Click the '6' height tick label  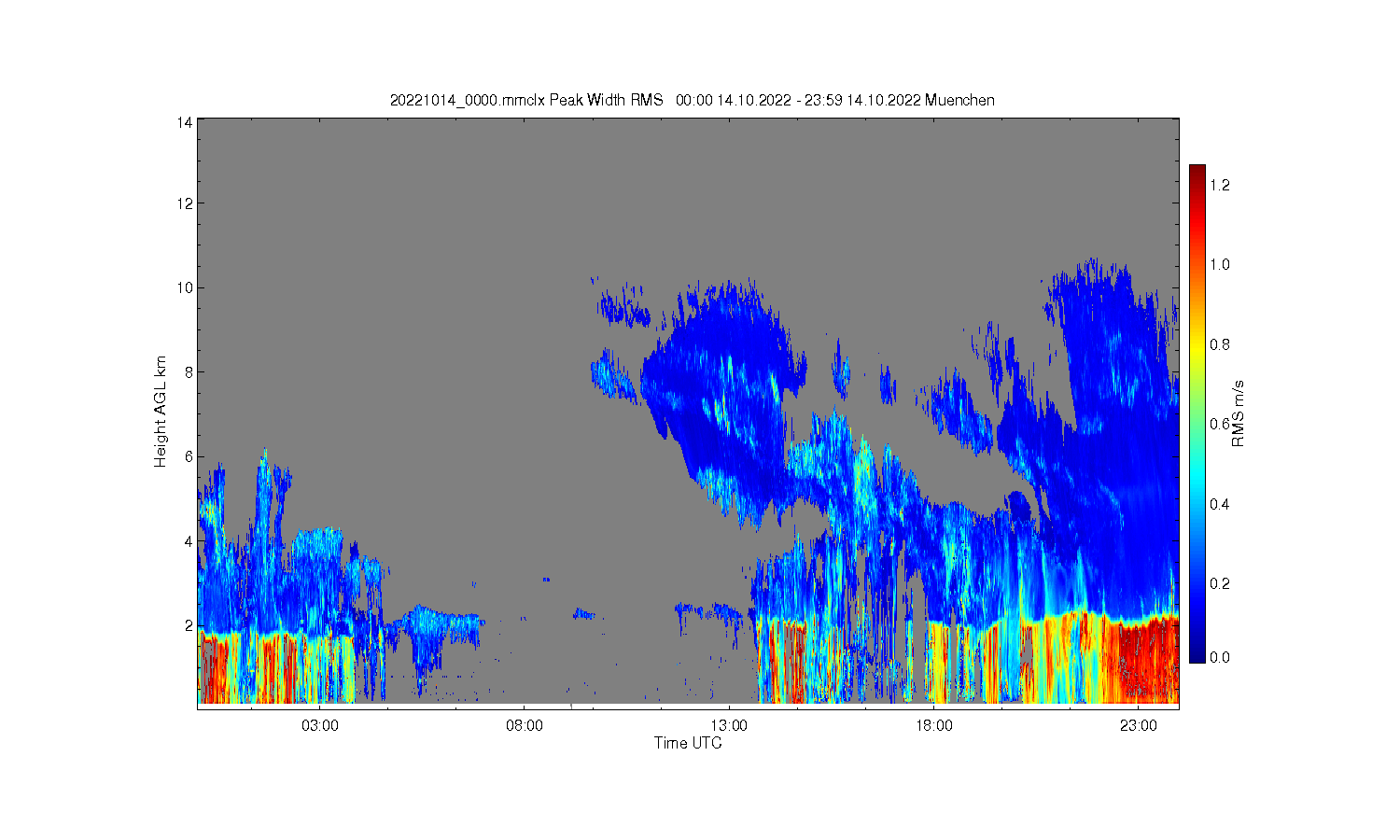coord(189,456)
